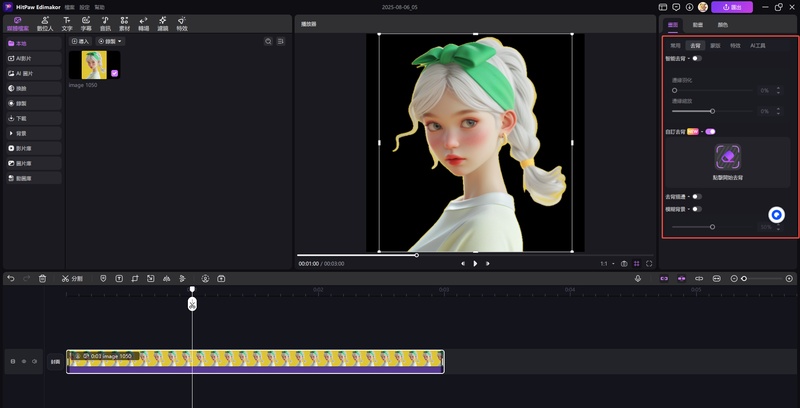Switch to the 常用 tab in properties panel
Viewport: 800px width, 408px height.
point(675,45)
